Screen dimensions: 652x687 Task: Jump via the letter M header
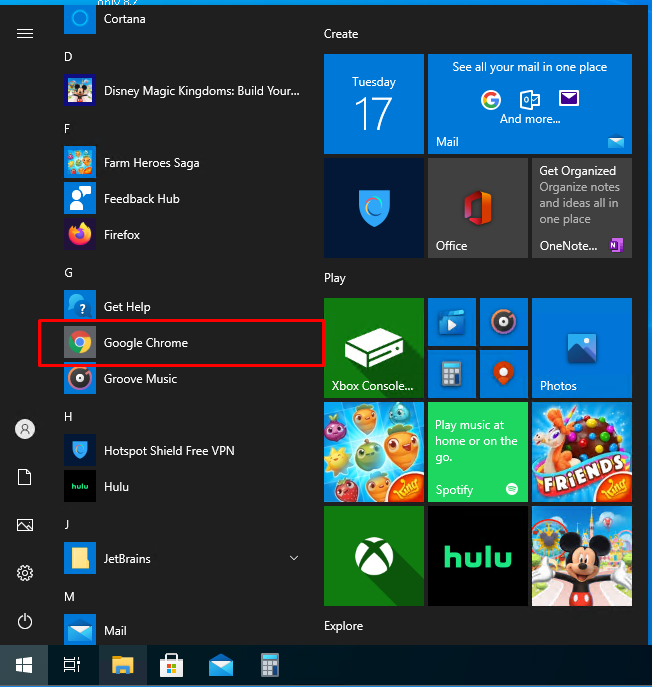pos(69,596)
